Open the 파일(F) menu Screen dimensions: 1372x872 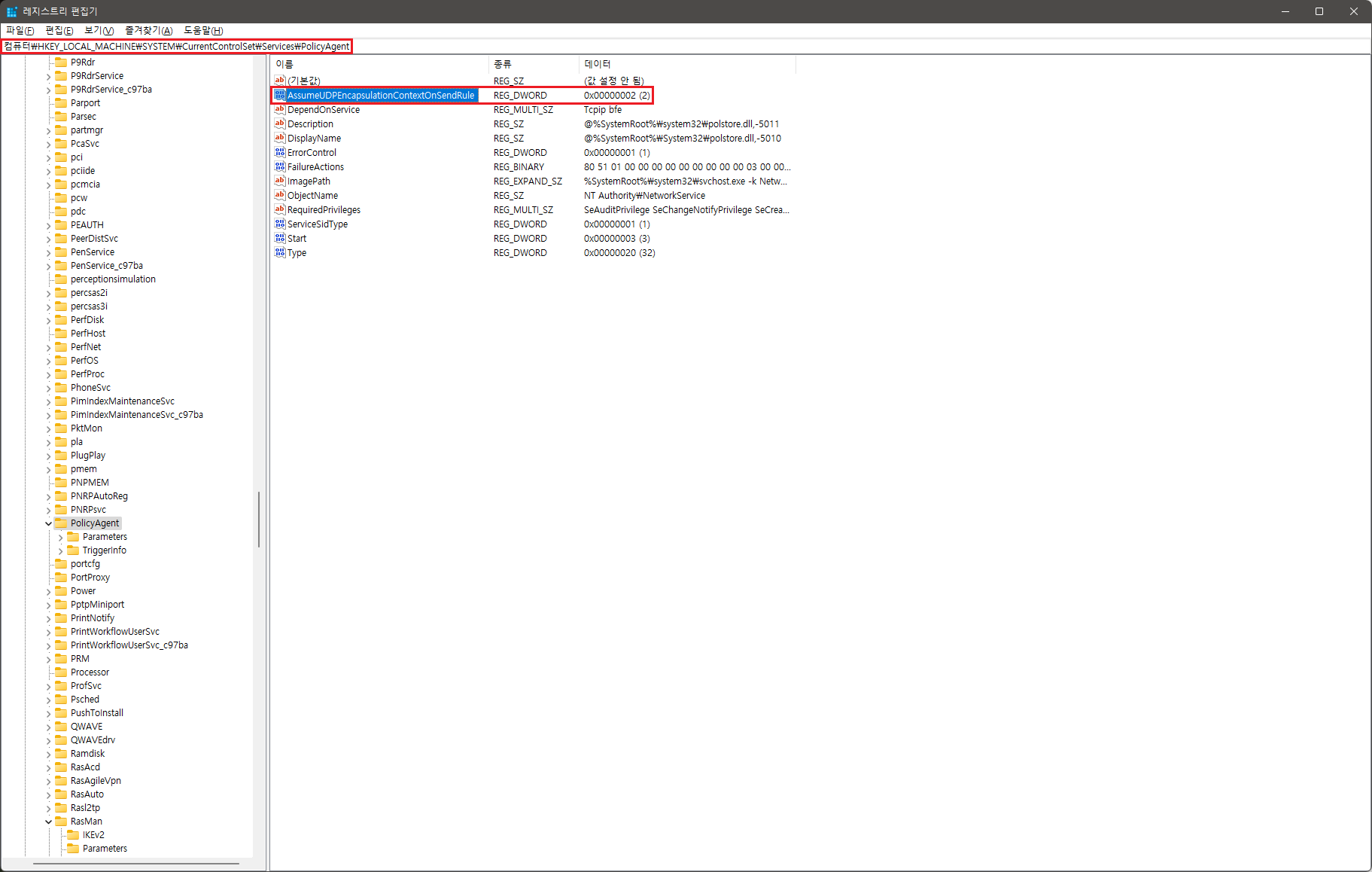coord(20,30)
